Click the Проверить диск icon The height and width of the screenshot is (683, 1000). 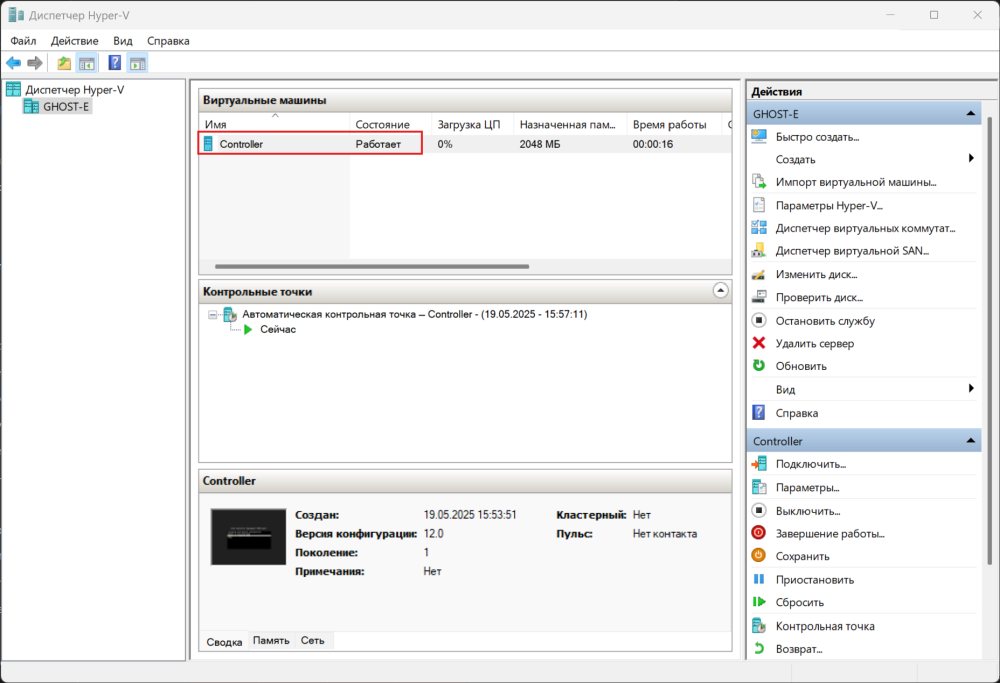point(759,297)
